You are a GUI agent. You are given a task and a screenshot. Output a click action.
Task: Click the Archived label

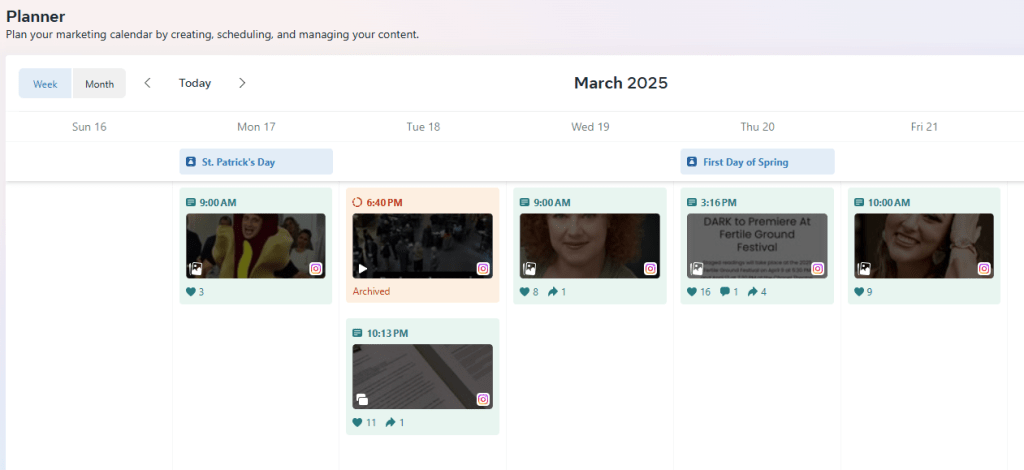(x=371, y=291)
